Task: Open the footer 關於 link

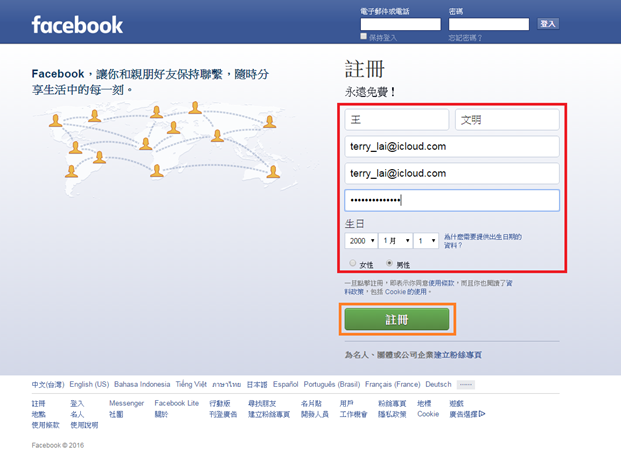Action: click(161, 414)
